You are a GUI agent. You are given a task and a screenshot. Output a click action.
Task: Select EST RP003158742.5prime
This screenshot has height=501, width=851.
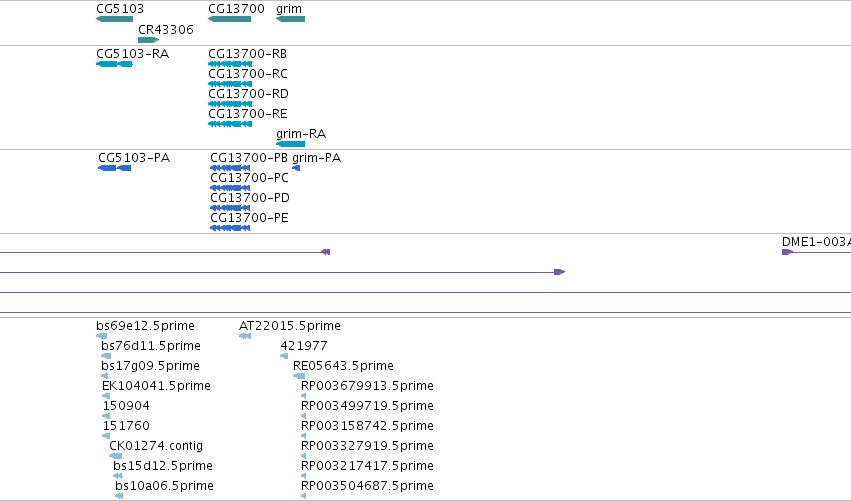click(367, 427)
